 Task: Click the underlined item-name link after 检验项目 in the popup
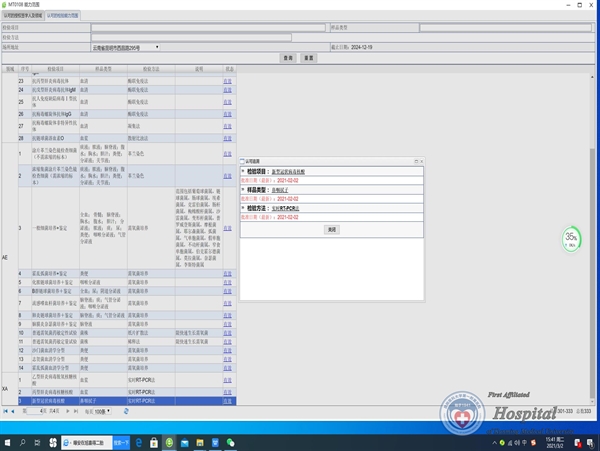(288, 172)
